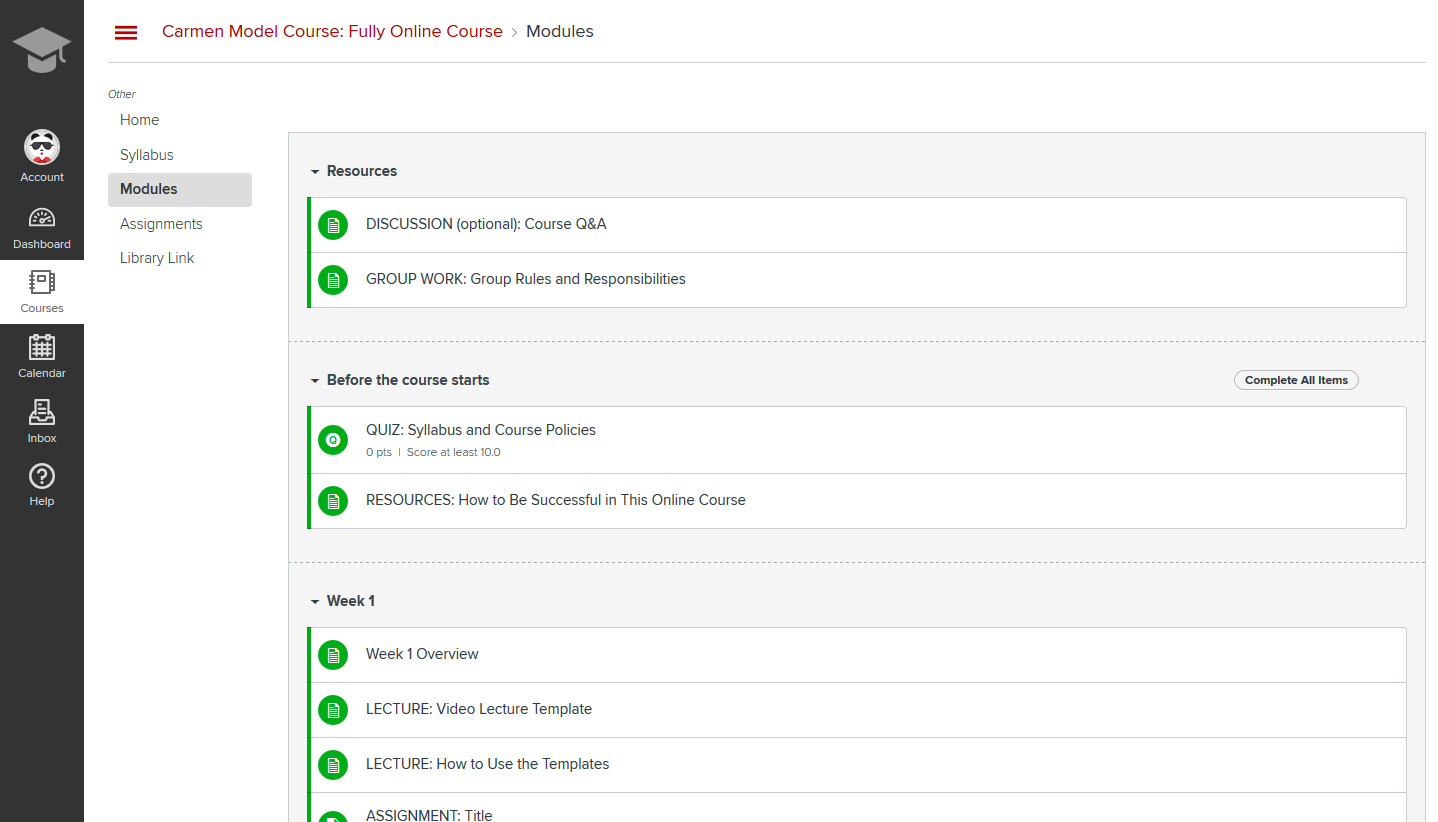Open ASSIGNMENT: Title item
Screen dimensions: 1438x822
tap(429, 815)
